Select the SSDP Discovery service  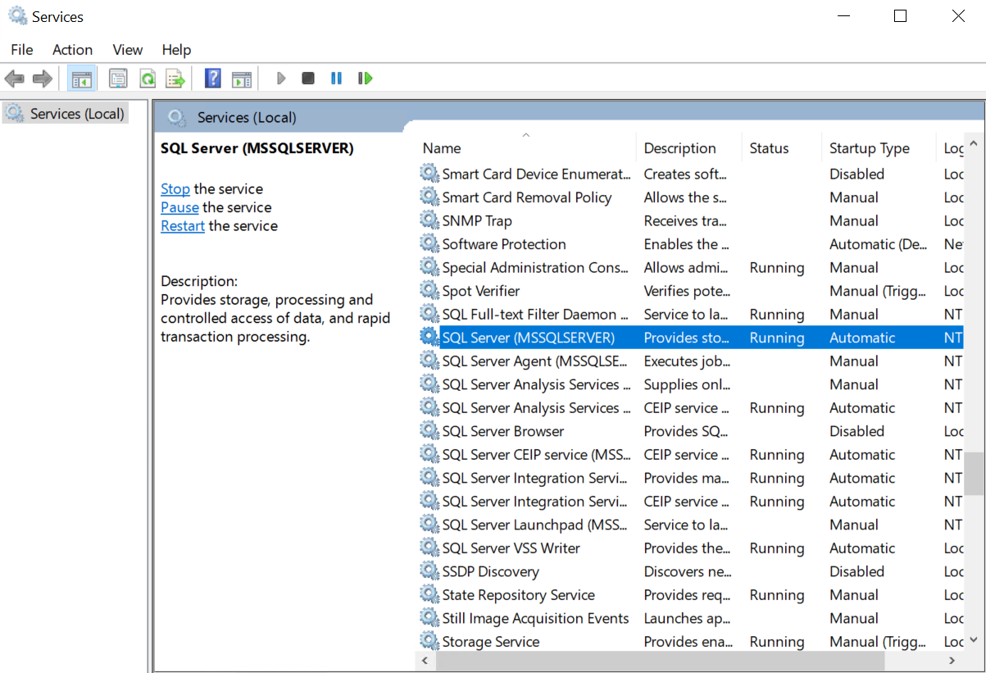click(x=691, y=571)
